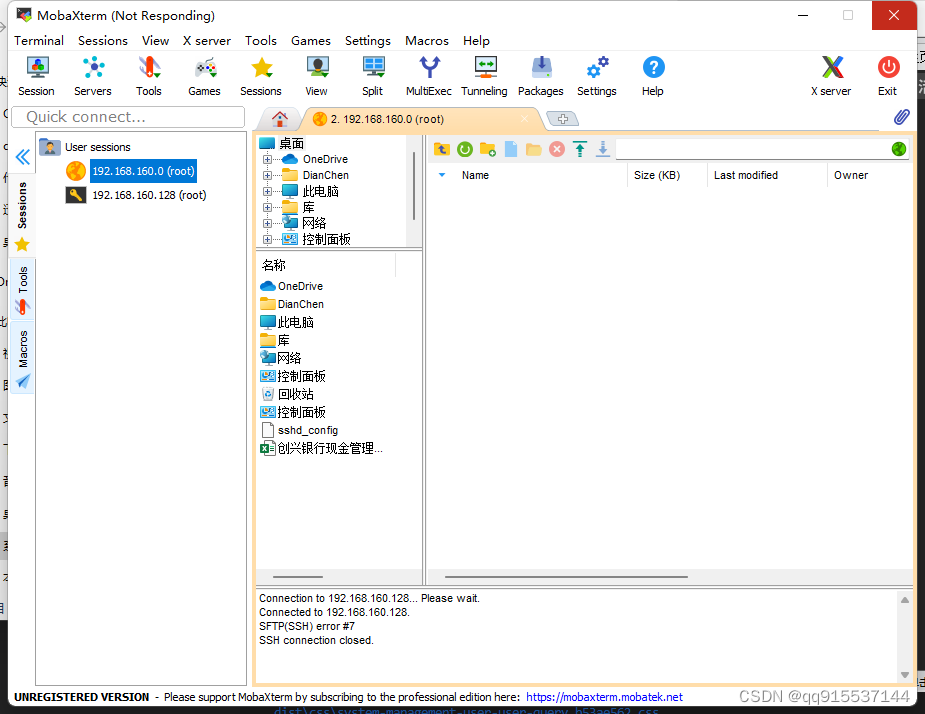Select 桌面 root in the folder tree

click(x=291, y=143)
